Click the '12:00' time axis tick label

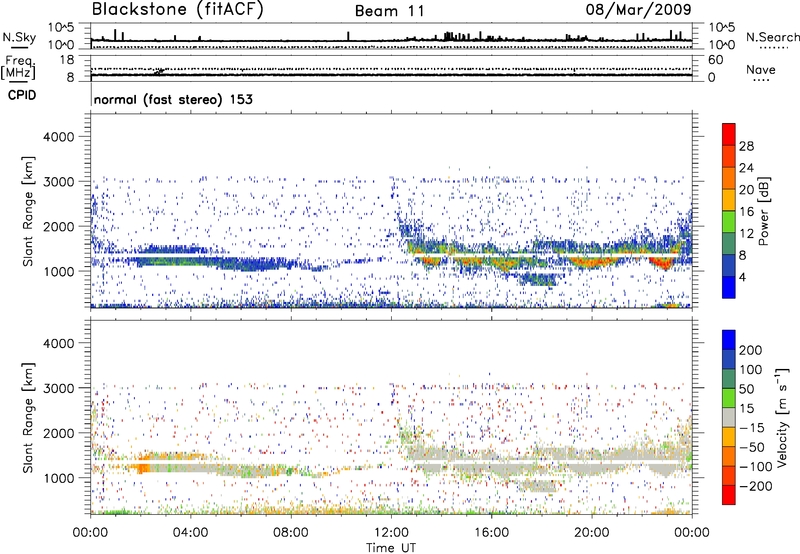392,533
